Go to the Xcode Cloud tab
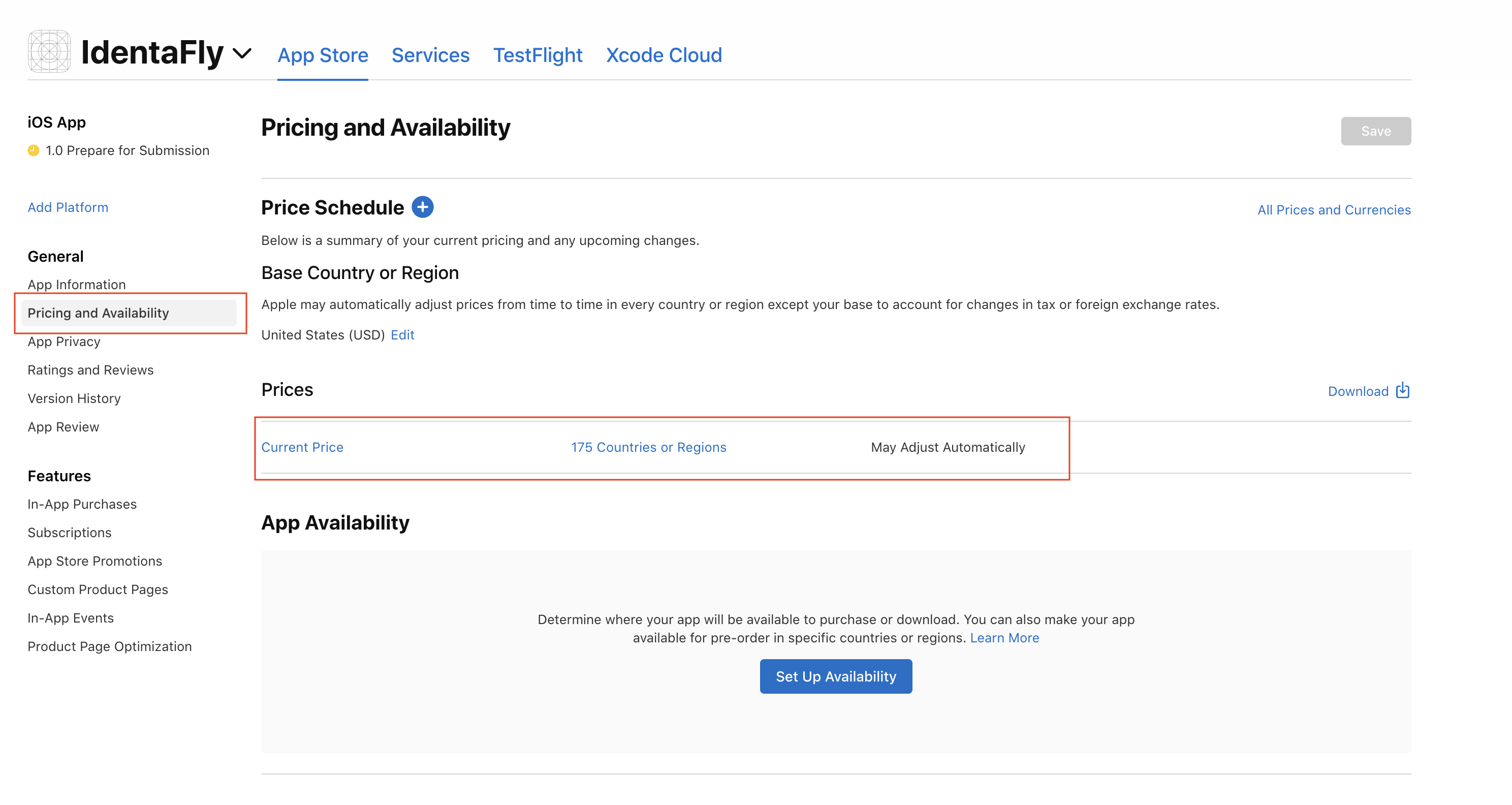The image size is (1512, 805). pyautogui.click(x=663, y=55)
